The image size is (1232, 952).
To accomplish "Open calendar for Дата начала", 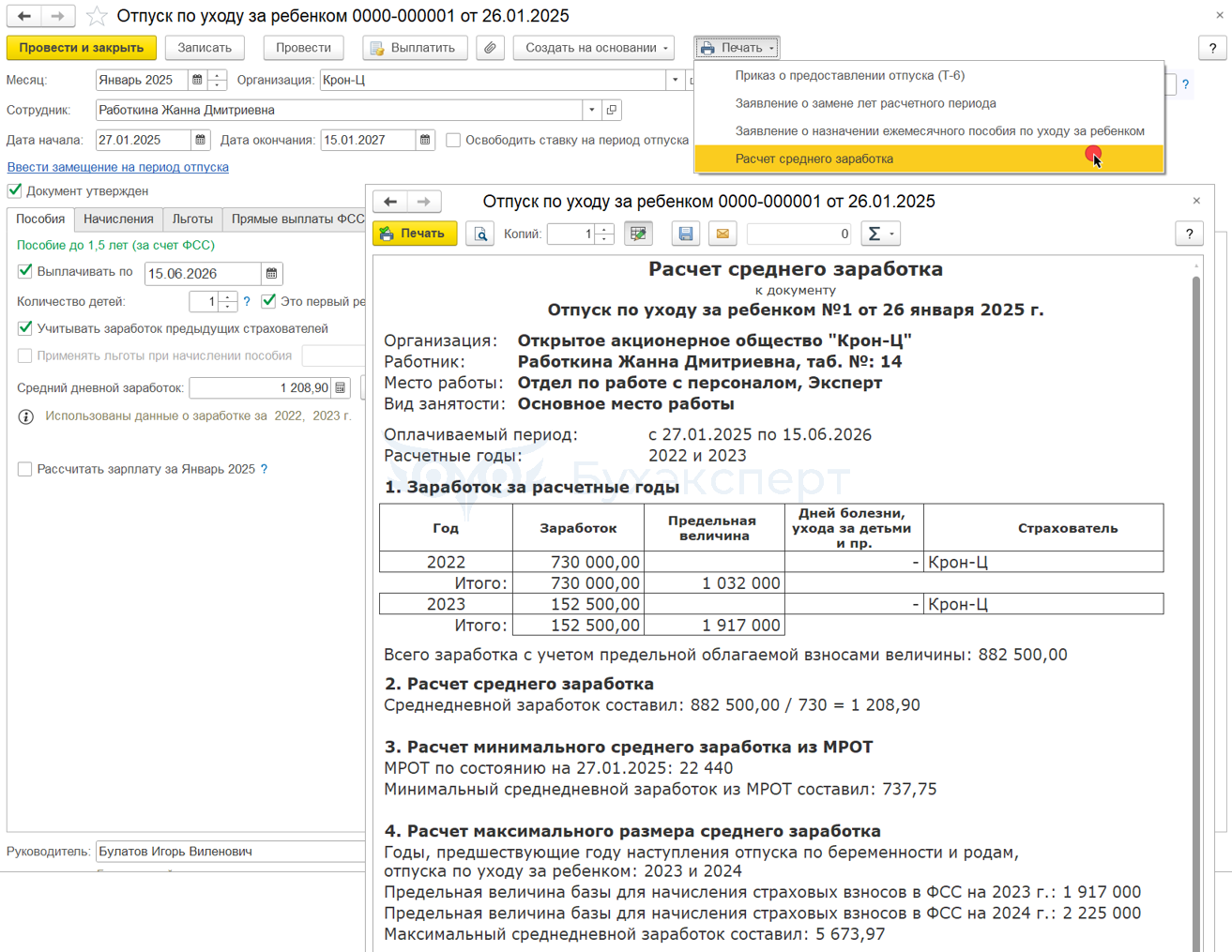I will click(x=200, y=140).
